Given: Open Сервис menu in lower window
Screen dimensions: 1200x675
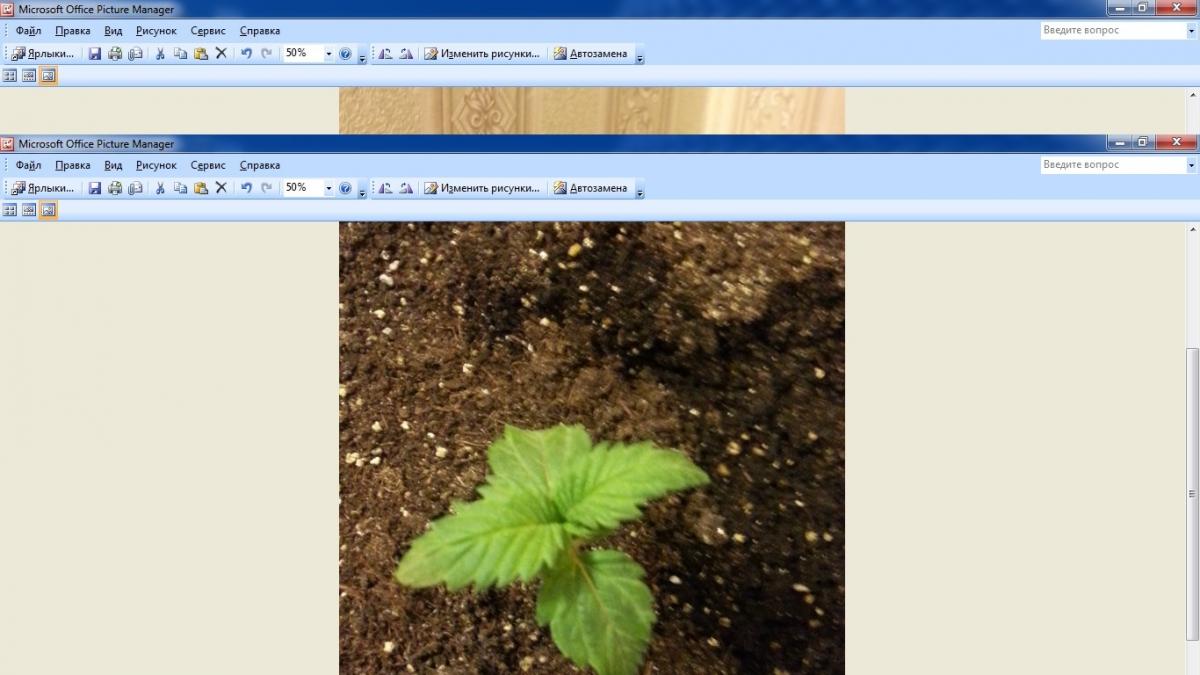Looking at the screenshot, I should point(208,165).
